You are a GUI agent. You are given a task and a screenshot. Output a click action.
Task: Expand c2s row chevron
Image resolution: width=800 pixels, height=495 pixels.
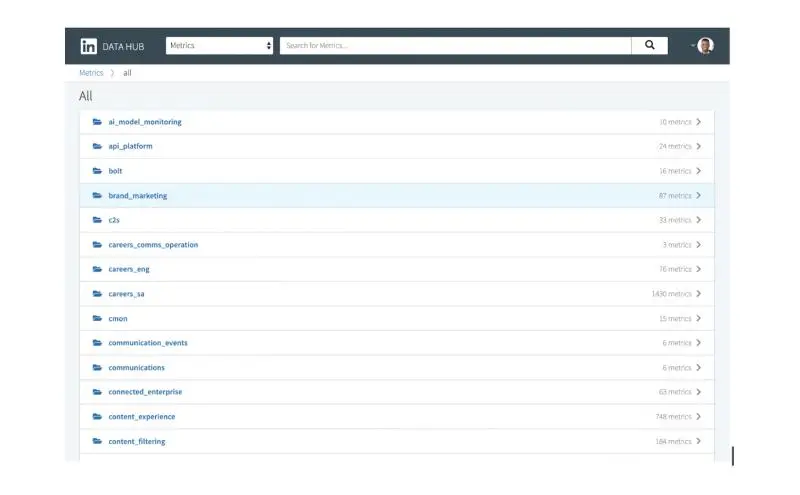click(x=698, y=220)
